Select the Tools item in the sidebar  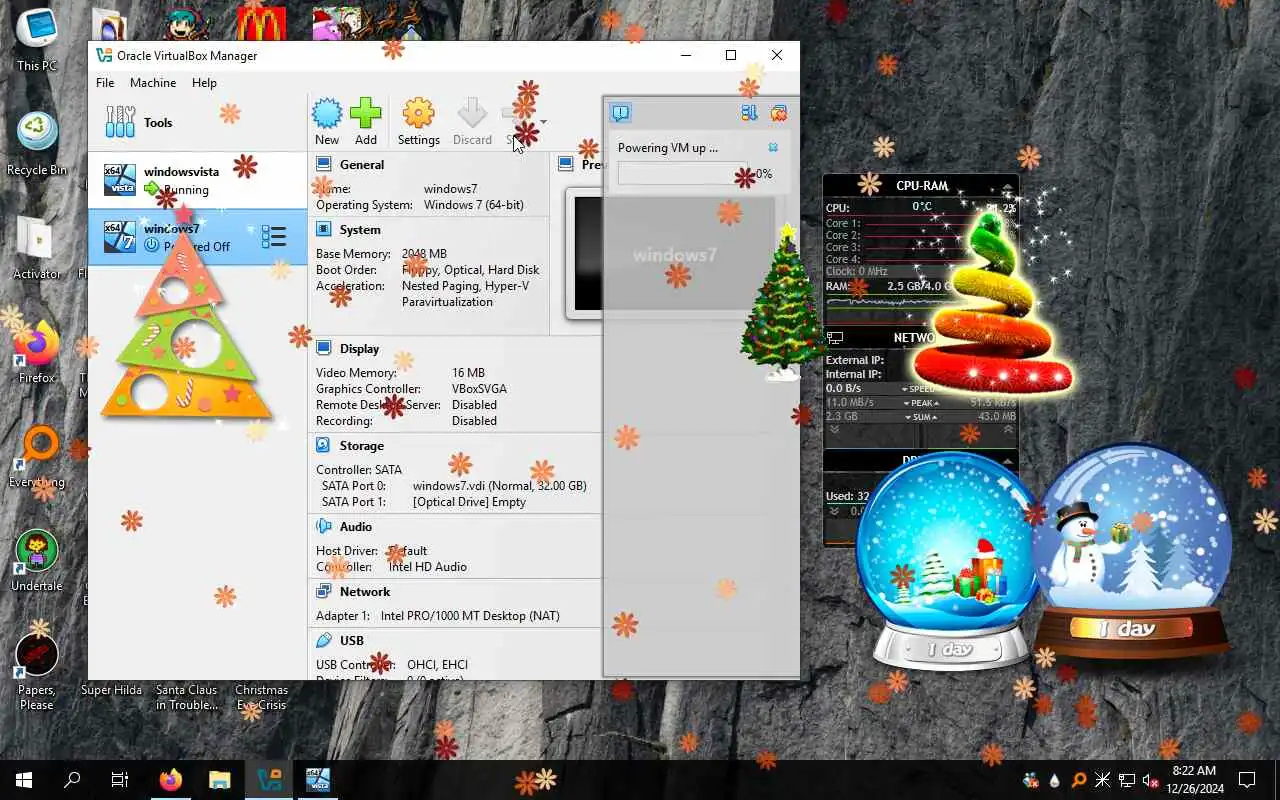196,122
